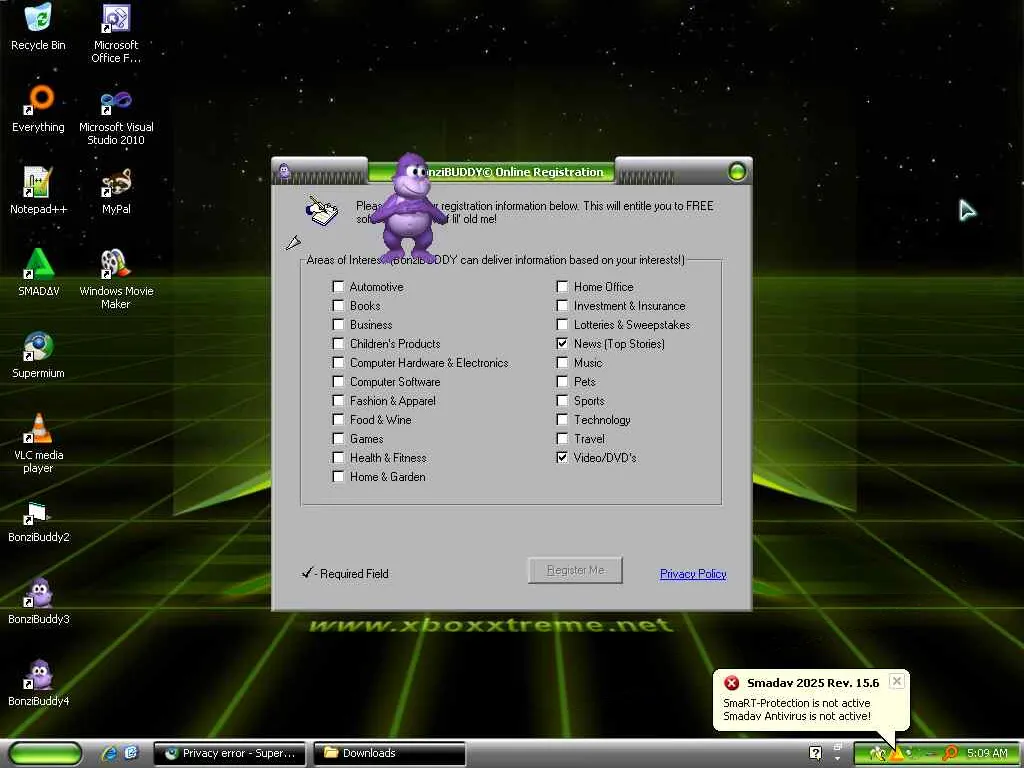Screen dimensions: 1024x768
Task: Launch Notepad++ desktop shortcut
Action: [38, 191]
